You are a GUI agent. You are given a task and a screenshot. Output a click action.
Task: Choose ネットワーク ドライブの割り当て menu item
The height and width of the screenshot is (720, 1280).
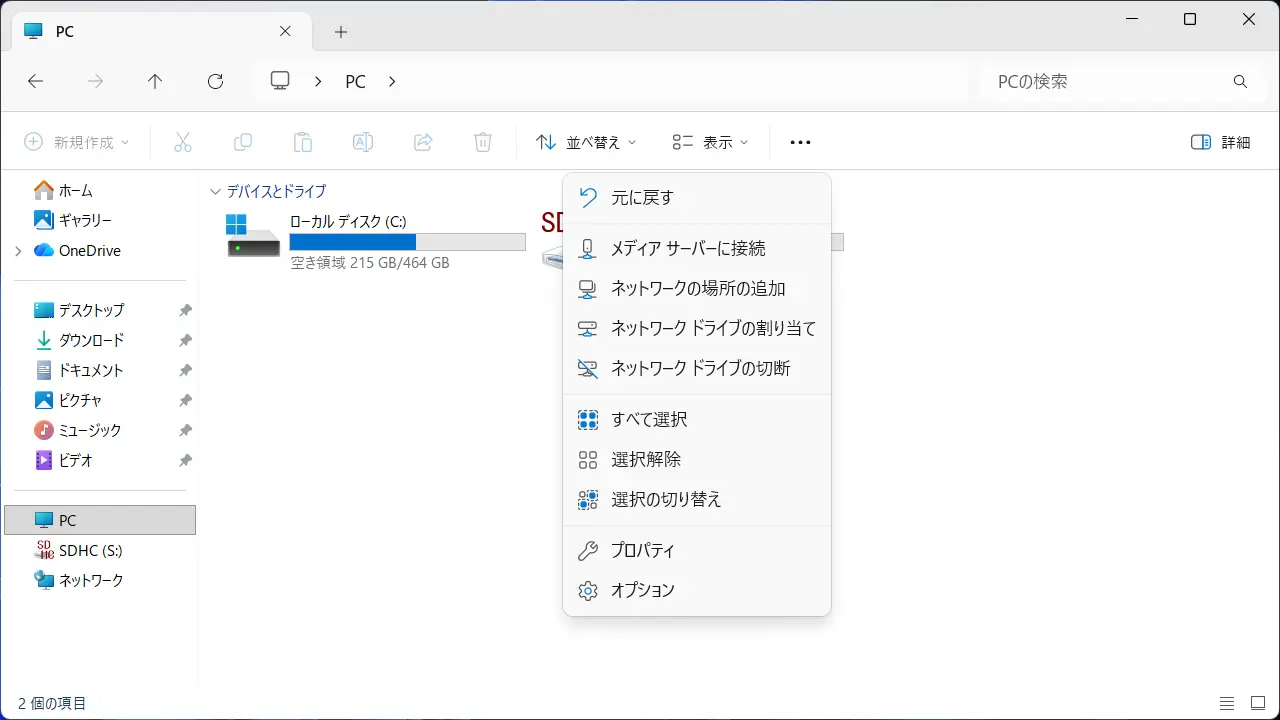[713, 329]
